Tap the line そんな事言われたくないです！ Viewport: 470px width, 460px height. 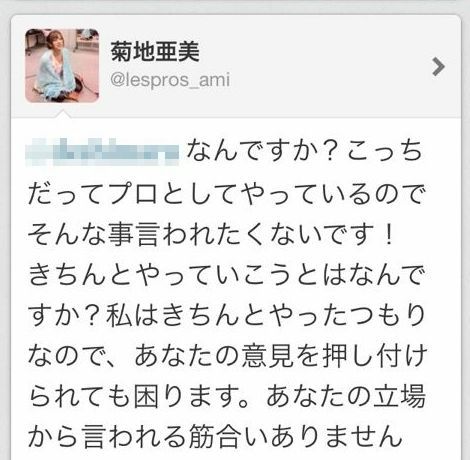(211, 234)
